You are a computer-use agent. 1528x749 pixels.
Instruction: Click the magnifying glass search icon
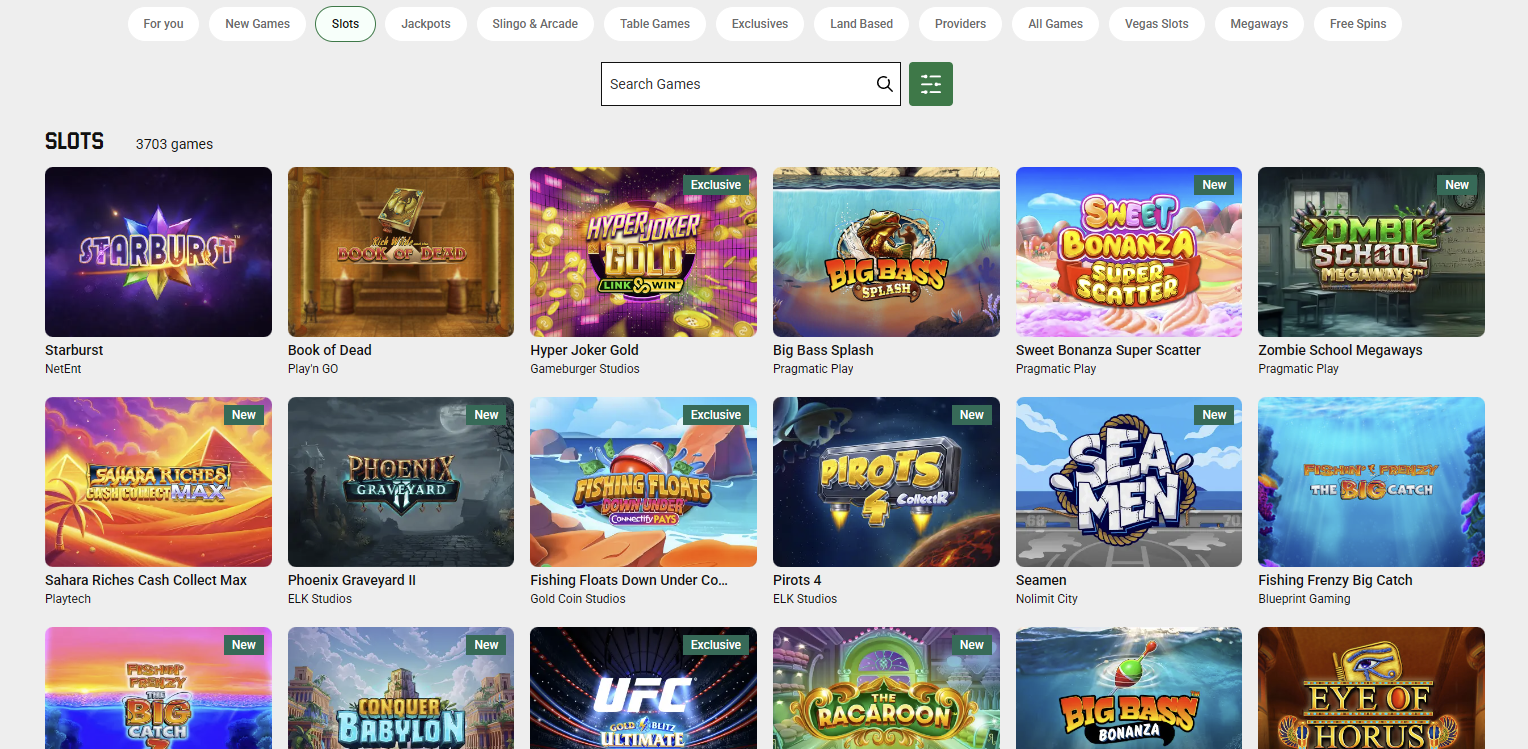click(x=884, y=84)
